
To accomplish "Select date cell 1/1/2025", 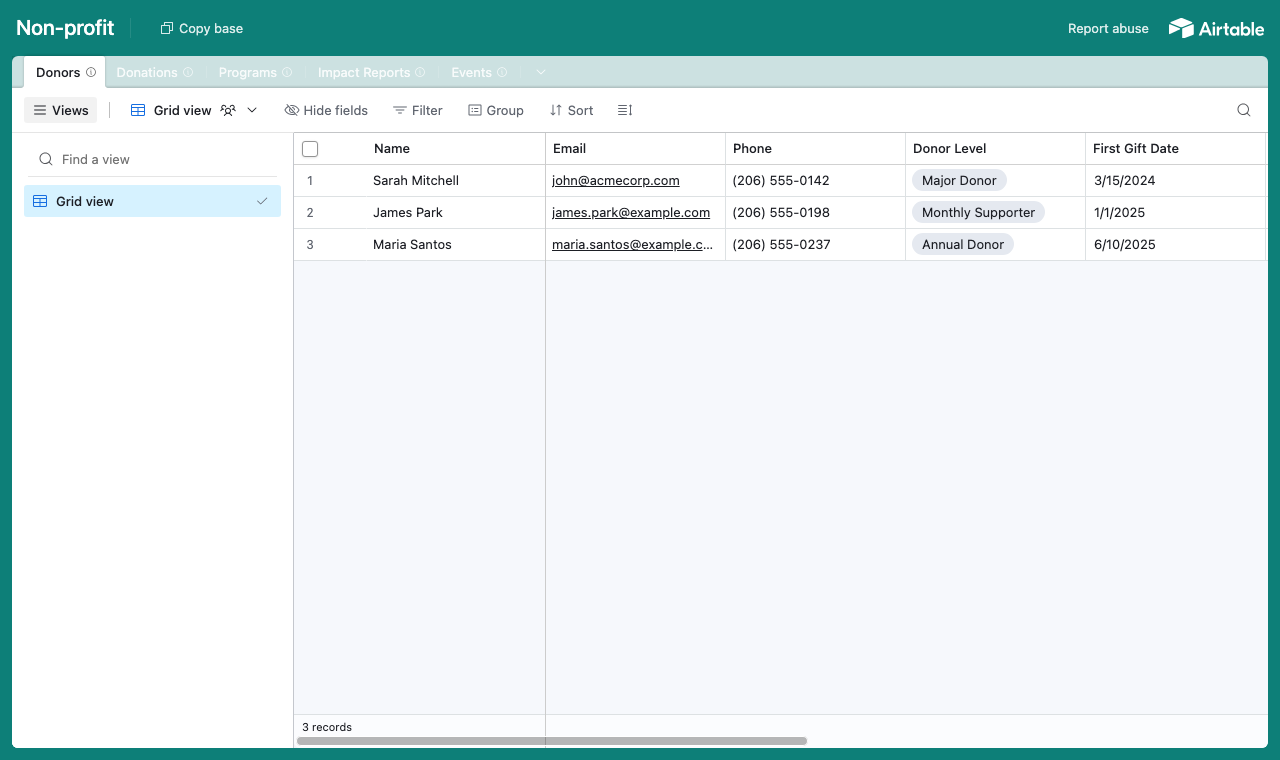I will tap(1175, 213).
